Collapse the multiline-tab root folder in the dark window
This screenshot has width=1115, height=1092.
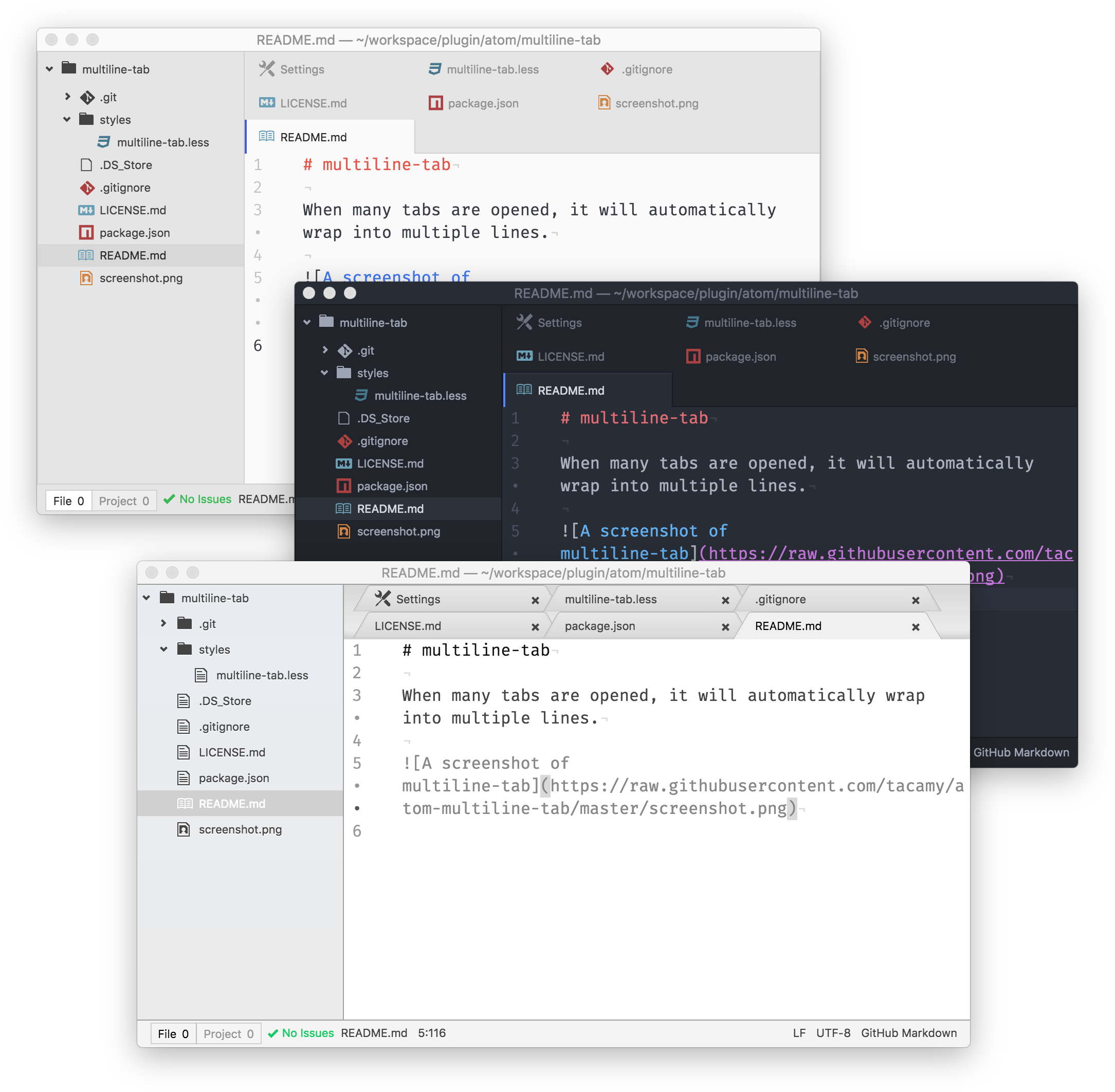[307, 322]
